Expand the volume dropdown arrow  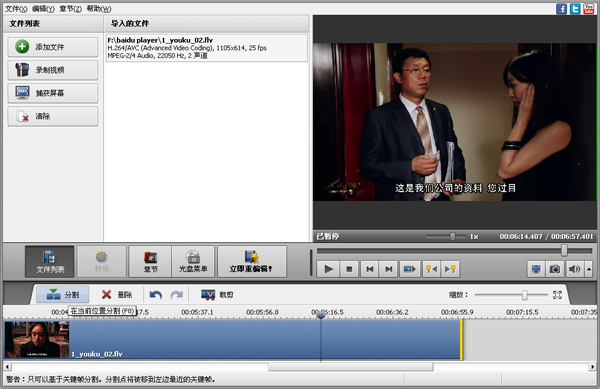[589, 269]
